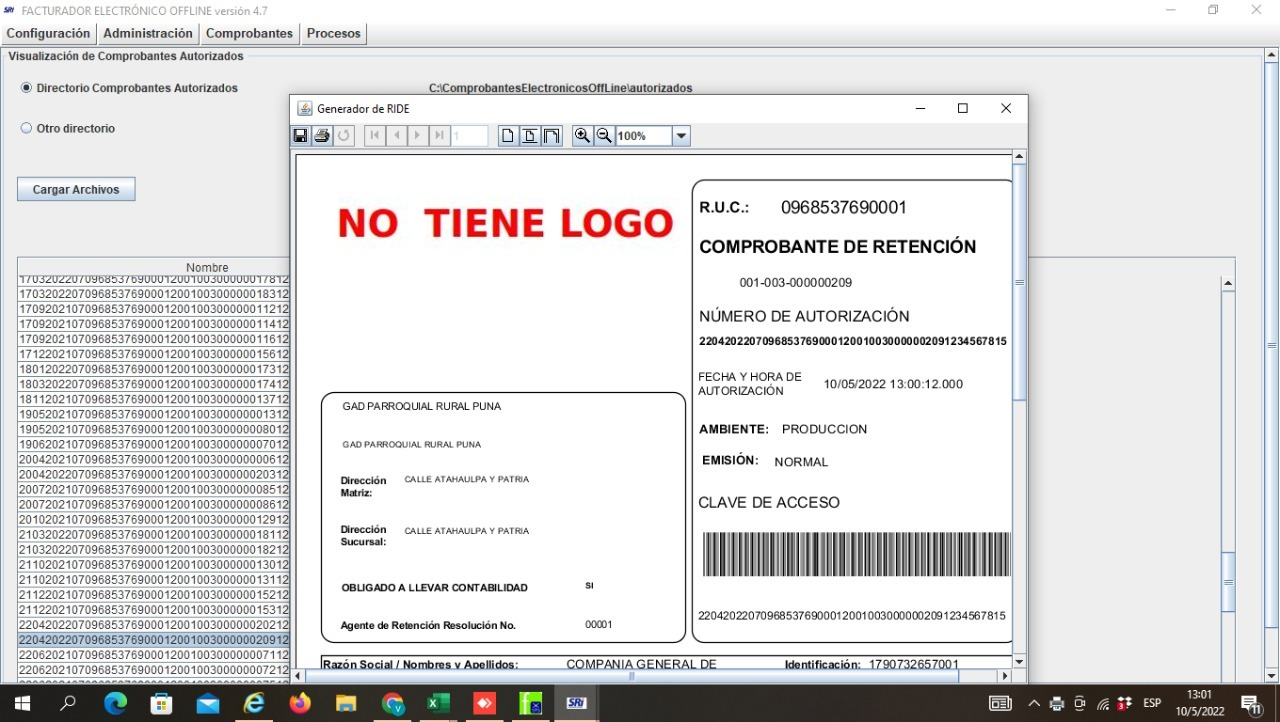
Task: Select file 2204202207...20912 in the list
Action: point(153,640)
